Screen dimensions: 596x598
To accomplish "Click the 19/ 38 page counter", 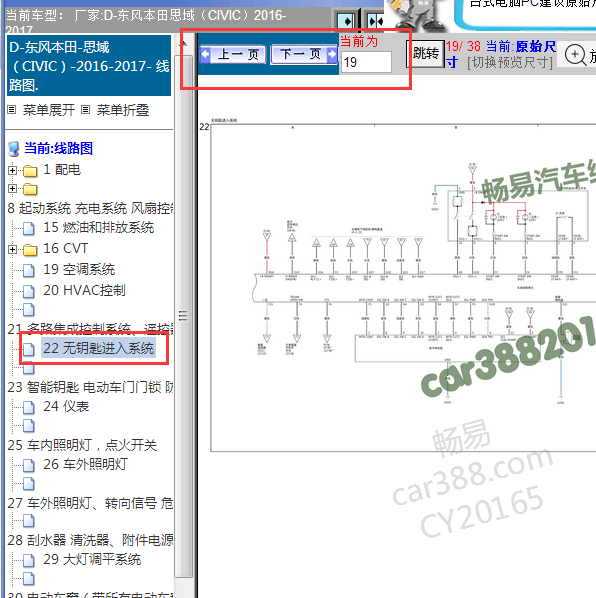I will tap(463, 47).
